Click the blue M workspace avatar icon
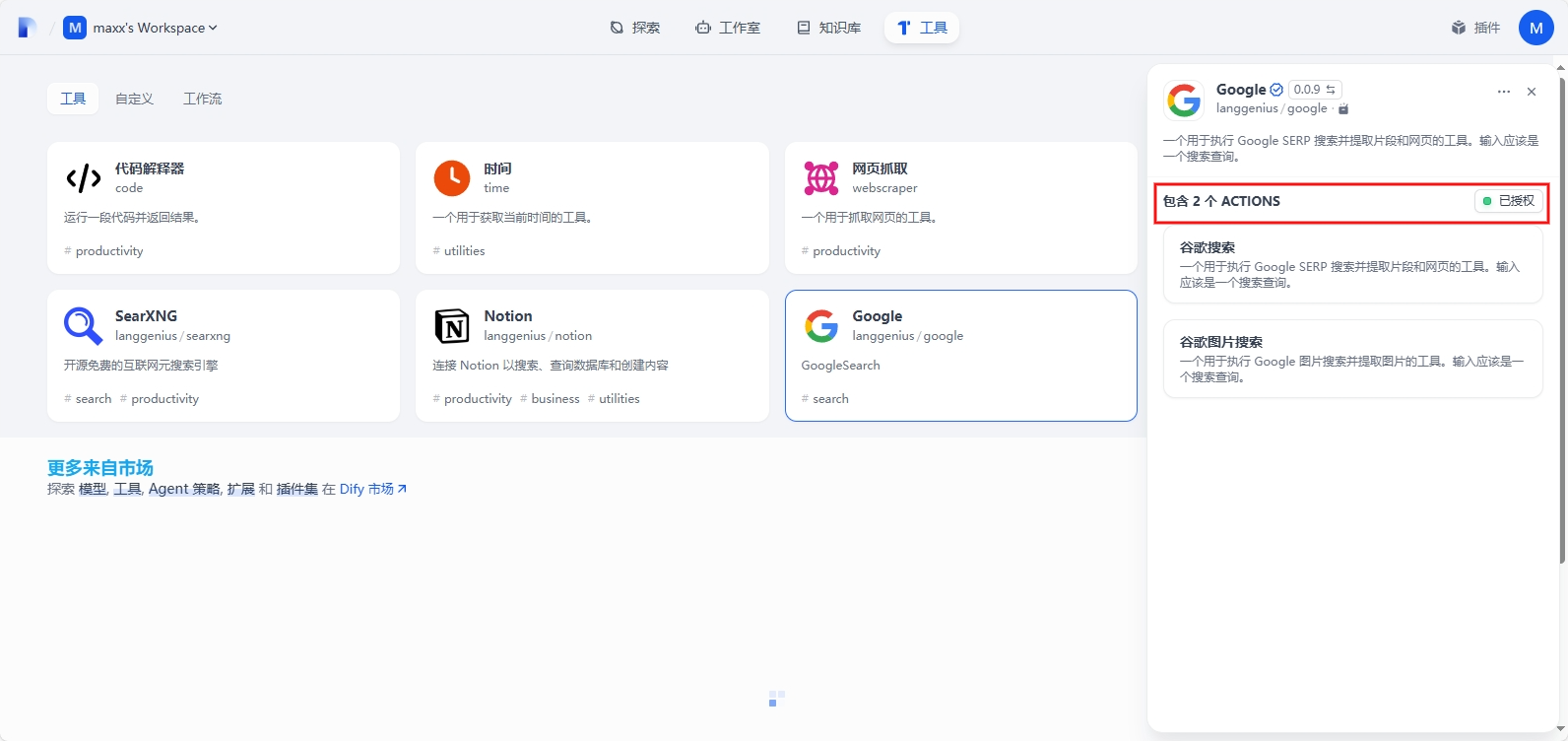 [75, 28]
